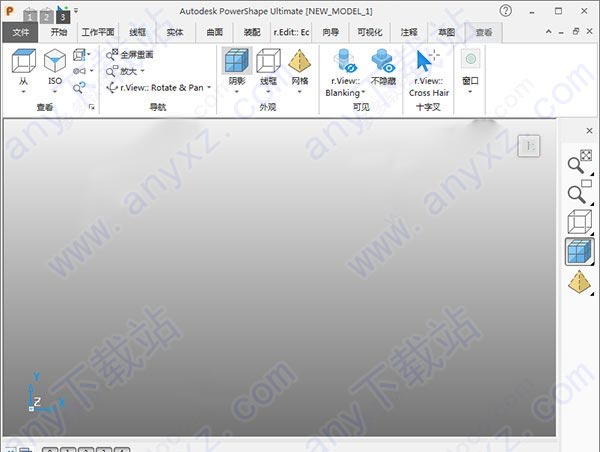This screenshot has height=452, width=600.
Task: Click the 上 view orientation cube in viewport
Action: [x=529, y=146]
